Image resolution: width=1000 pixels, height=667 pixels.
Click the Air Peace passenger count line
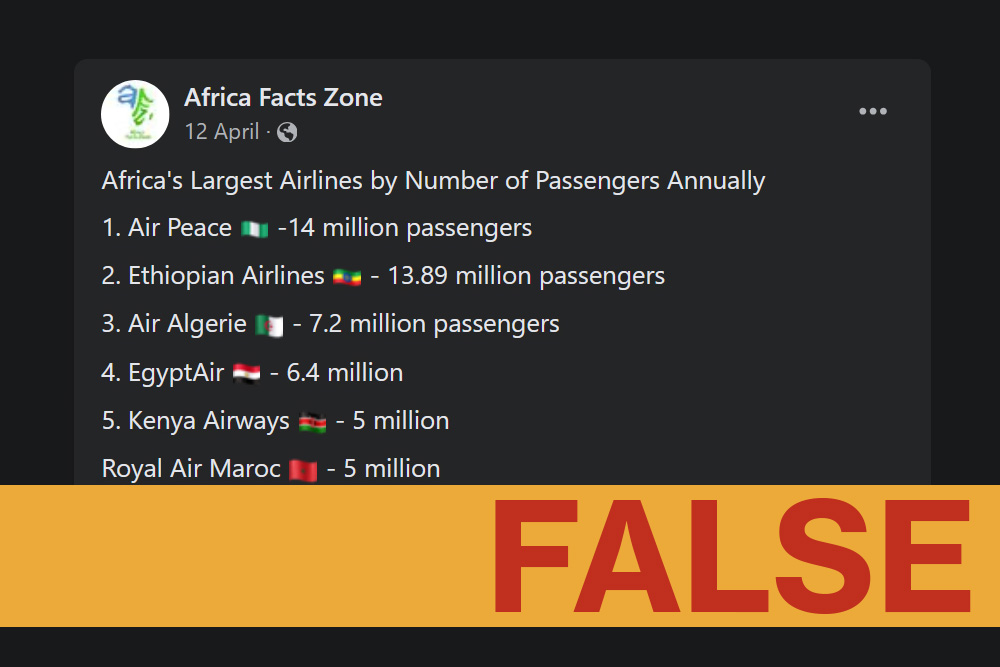[316, 227]
